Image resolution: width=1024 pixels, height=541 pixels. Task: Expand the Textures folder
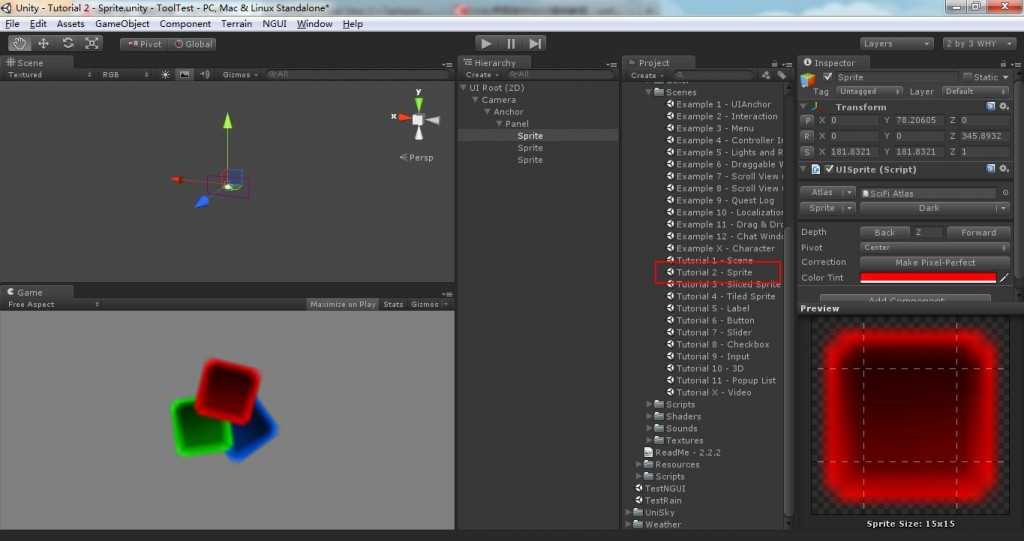pos(649,440)
